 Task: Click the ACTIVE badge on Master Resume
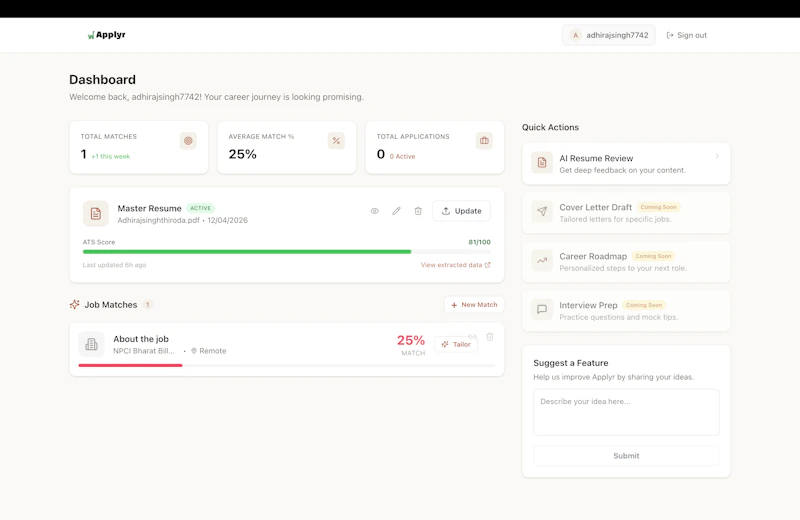pos(201,208)
